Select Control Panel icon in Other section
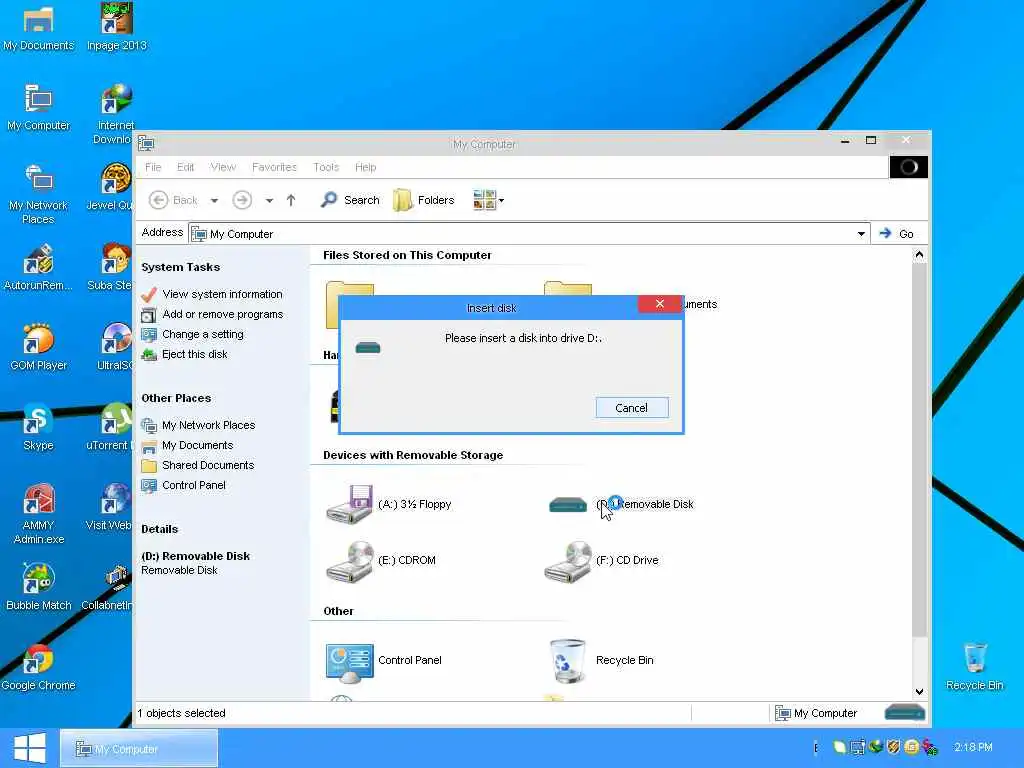The height and width of the screenshot is (768, 1024). point(384,661)
